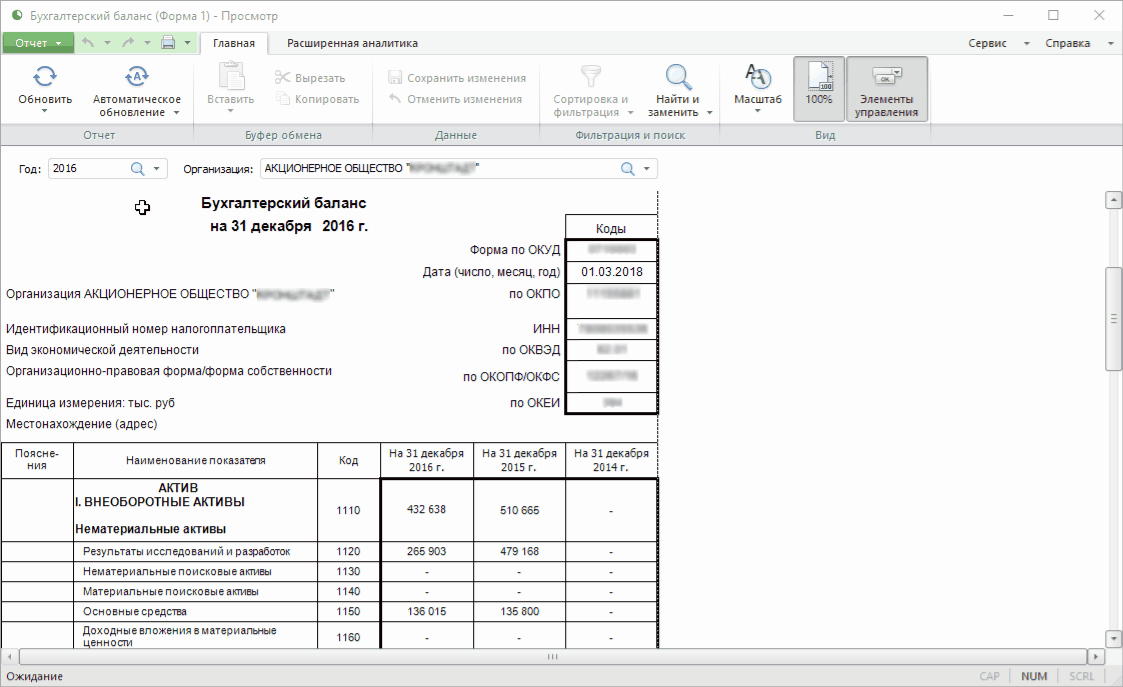
Task: Click the search icon in Организация field
Action: pos(628,169)
